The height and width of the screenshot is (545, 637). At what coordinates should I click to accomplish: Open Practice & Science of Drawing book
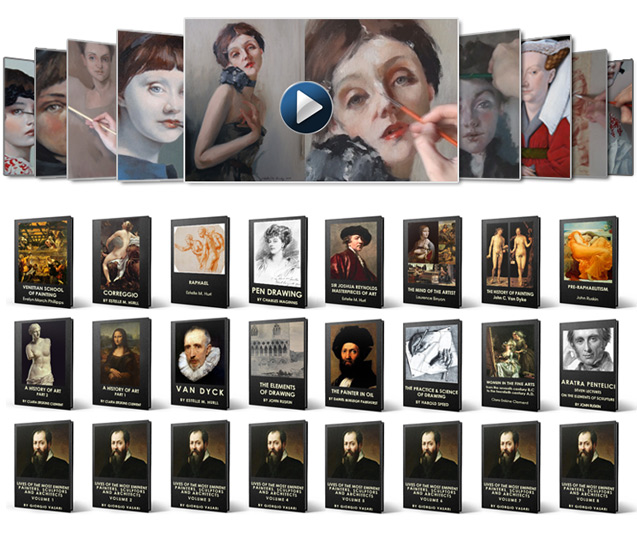[x=432, y=365]
